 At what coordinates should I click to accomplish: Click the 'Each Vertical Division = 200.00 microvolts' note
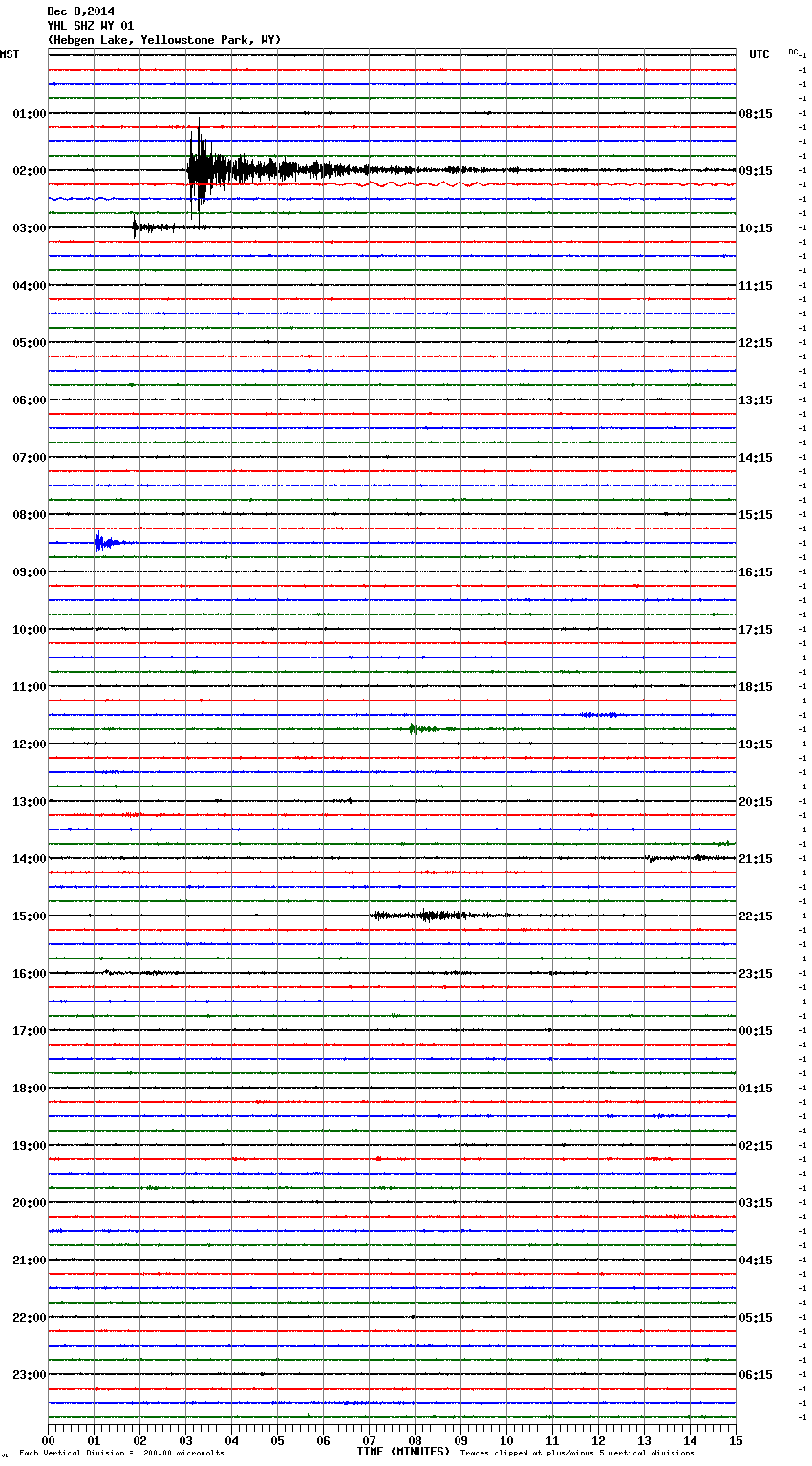click(x=121, y=1454)
